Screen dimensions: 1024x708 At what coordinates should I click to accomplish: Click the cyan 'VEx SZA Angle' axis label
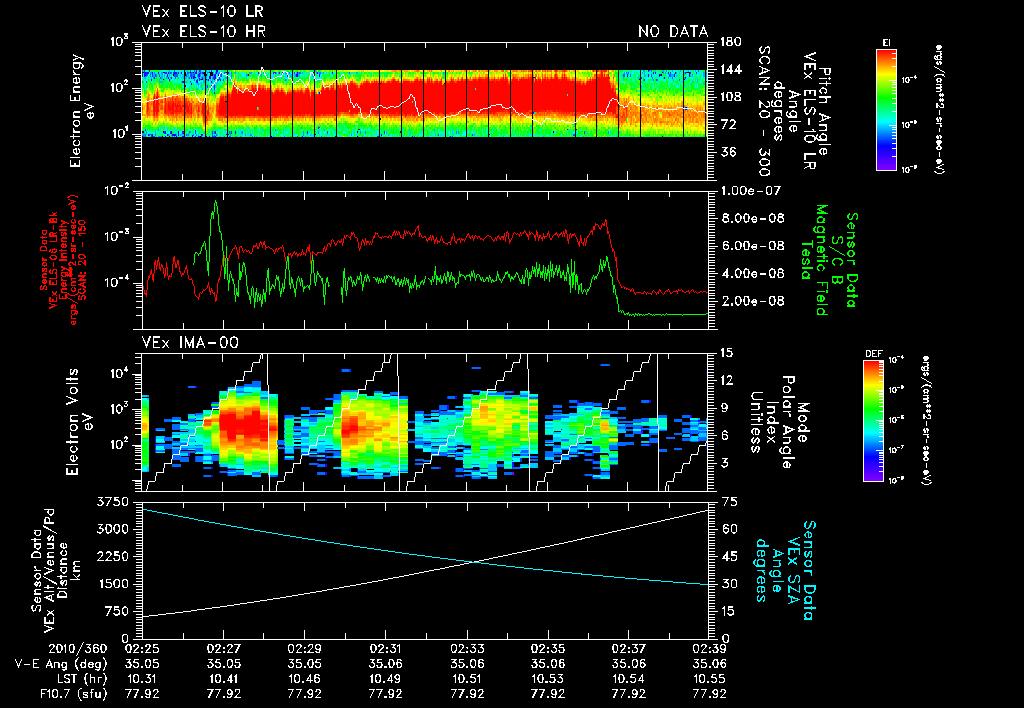785,570
